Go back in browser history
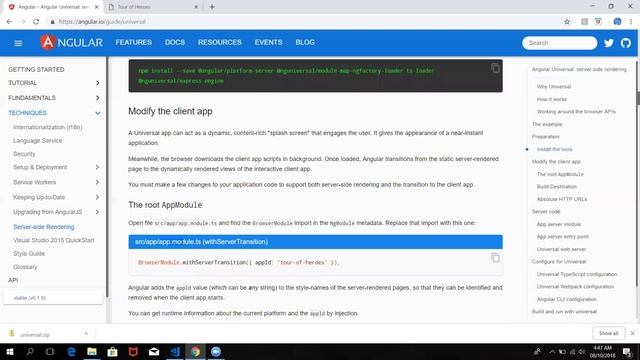Image resolution: width=640 pixels, height=360 pixels. coord(9,22)
